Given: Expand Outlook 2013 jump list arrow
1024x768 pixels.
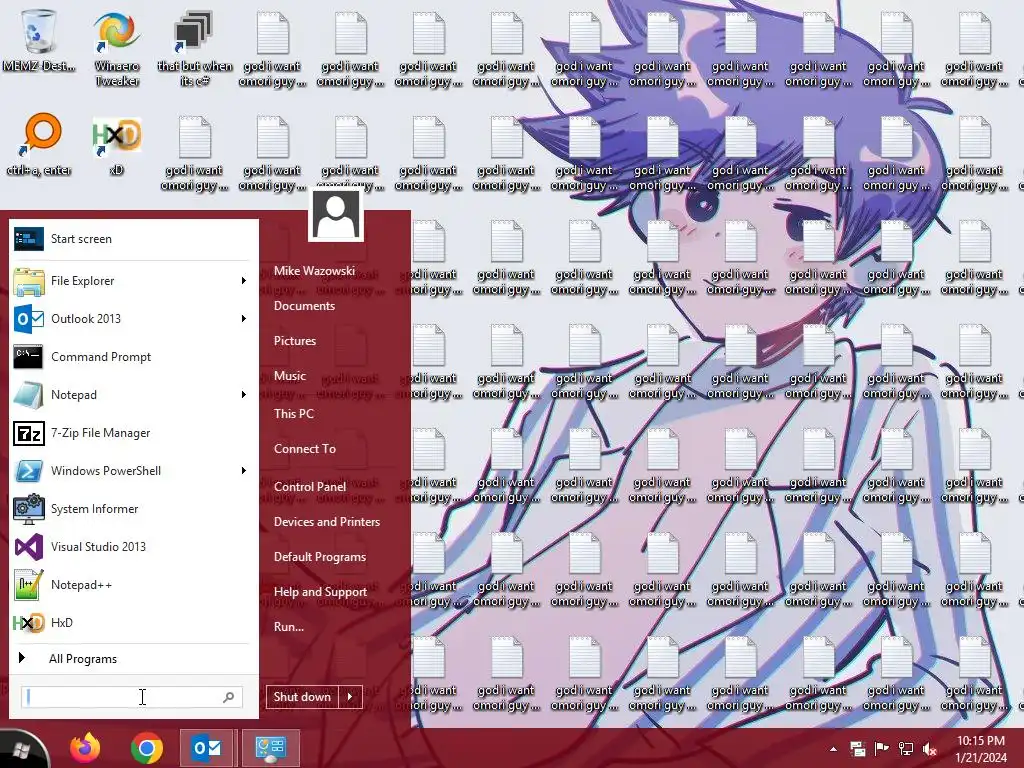Looking at the screenshot, I should (x=244, y=319).
